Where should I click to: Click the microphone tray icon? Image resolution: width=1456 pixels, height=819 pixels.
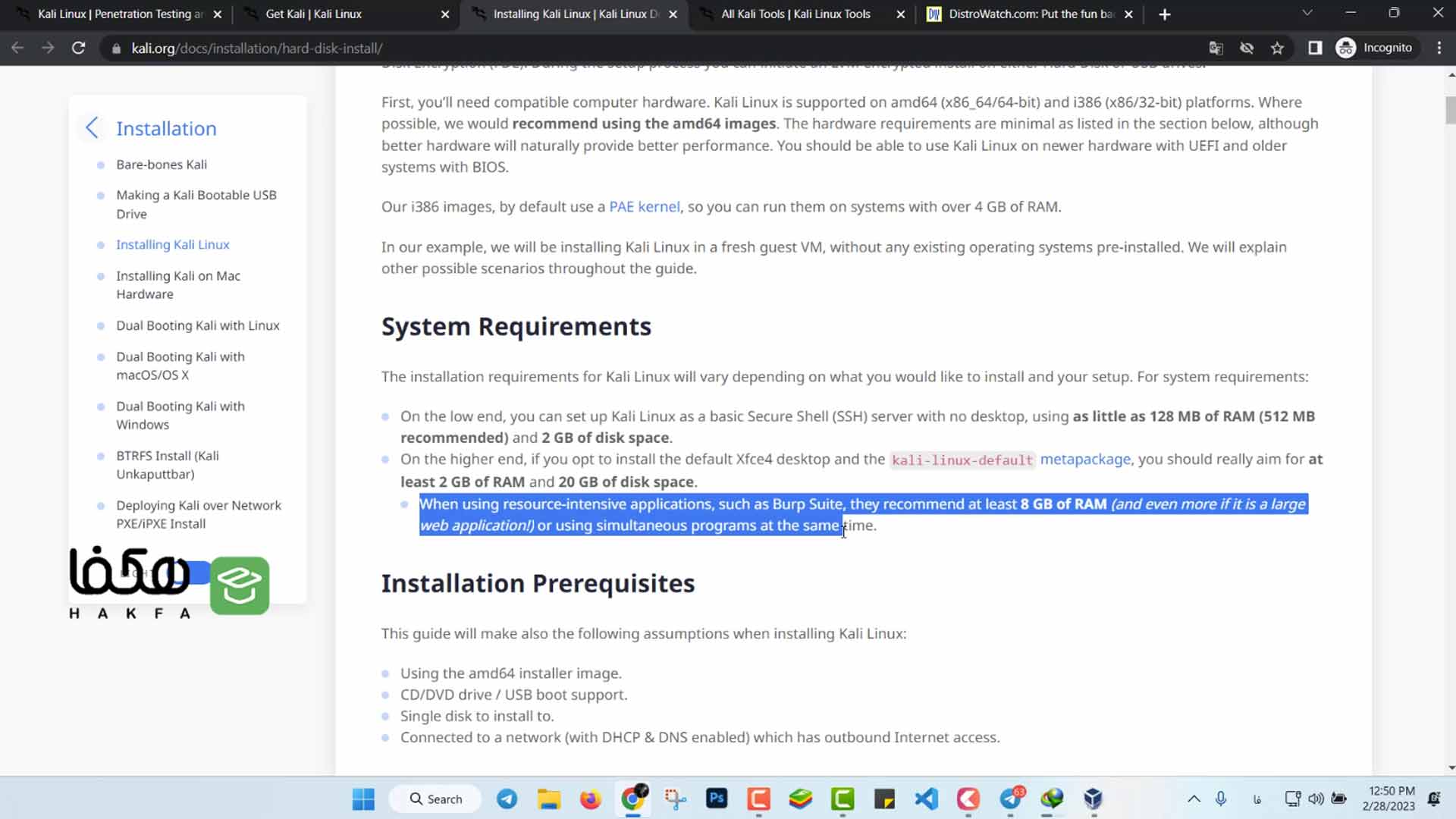[1221, 799]
